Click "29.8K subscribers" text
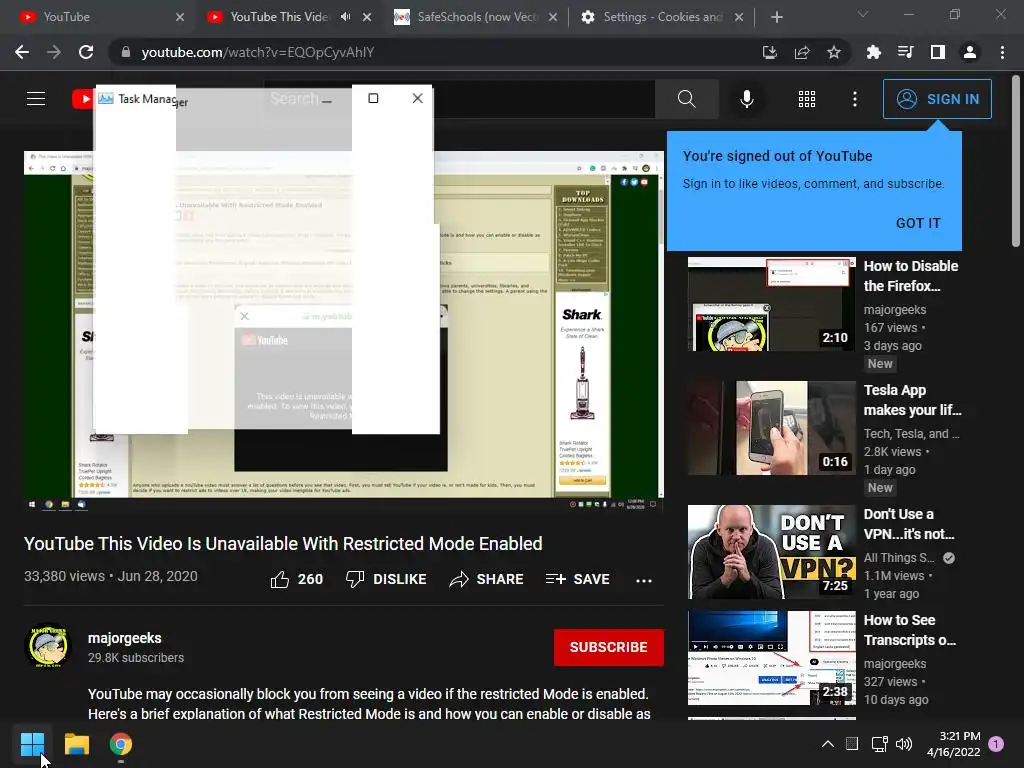The width and height of the screenshot is (1024, 768). point(136,658)
